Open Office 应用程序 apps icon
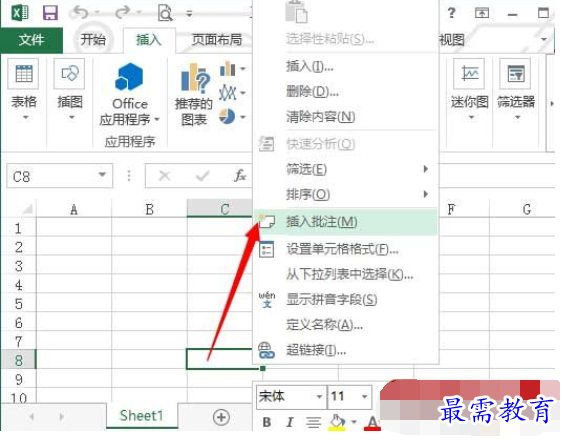This screenshot has width=562, height=442. tap(129, 76)
